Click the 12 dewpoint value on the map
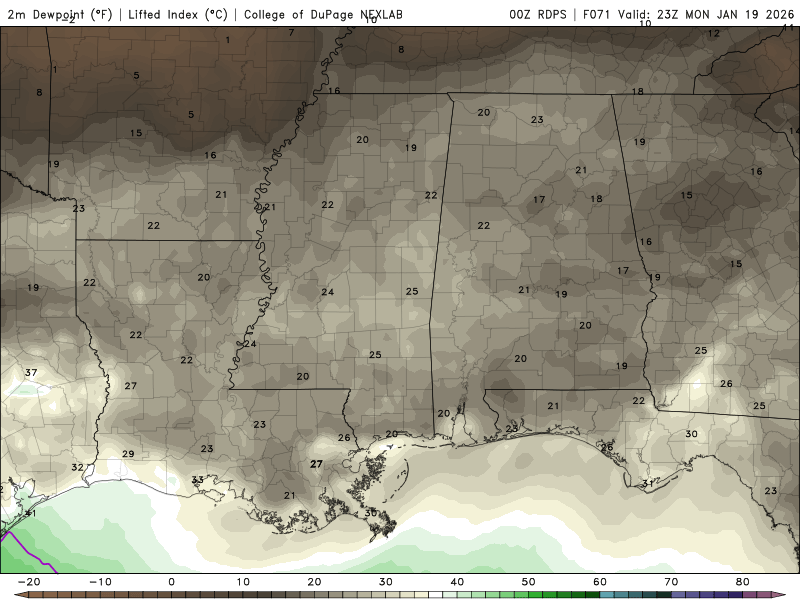The height and width of the screenshot is (600, 800). pyautogui.click(x=714, y=34)
